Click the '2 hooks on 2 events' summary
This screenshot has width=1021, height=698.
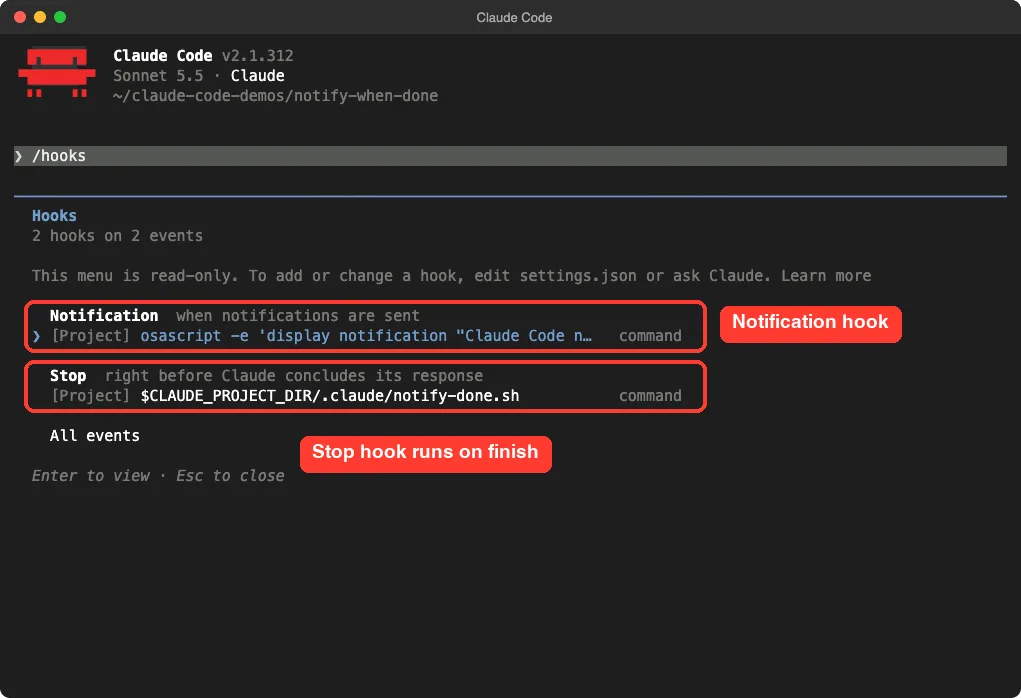(117, 236)
